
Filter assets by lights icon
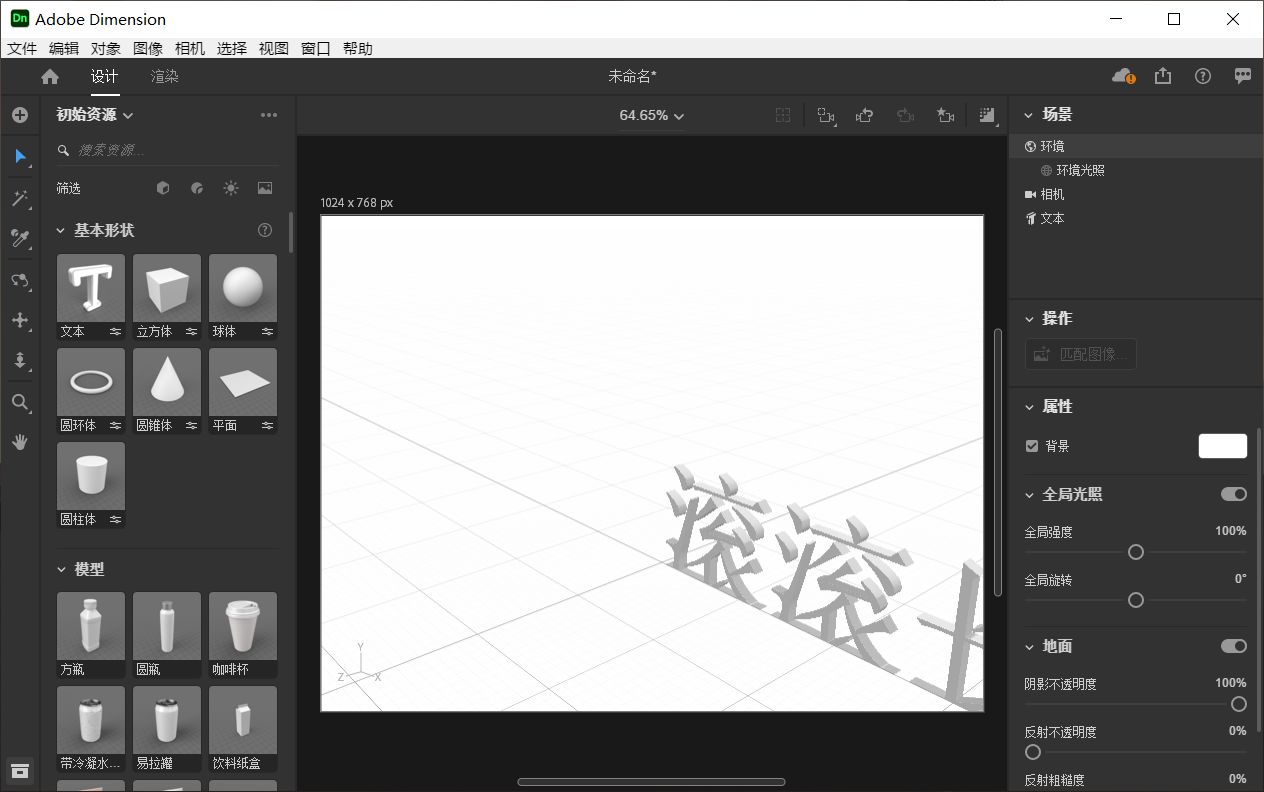231,188
